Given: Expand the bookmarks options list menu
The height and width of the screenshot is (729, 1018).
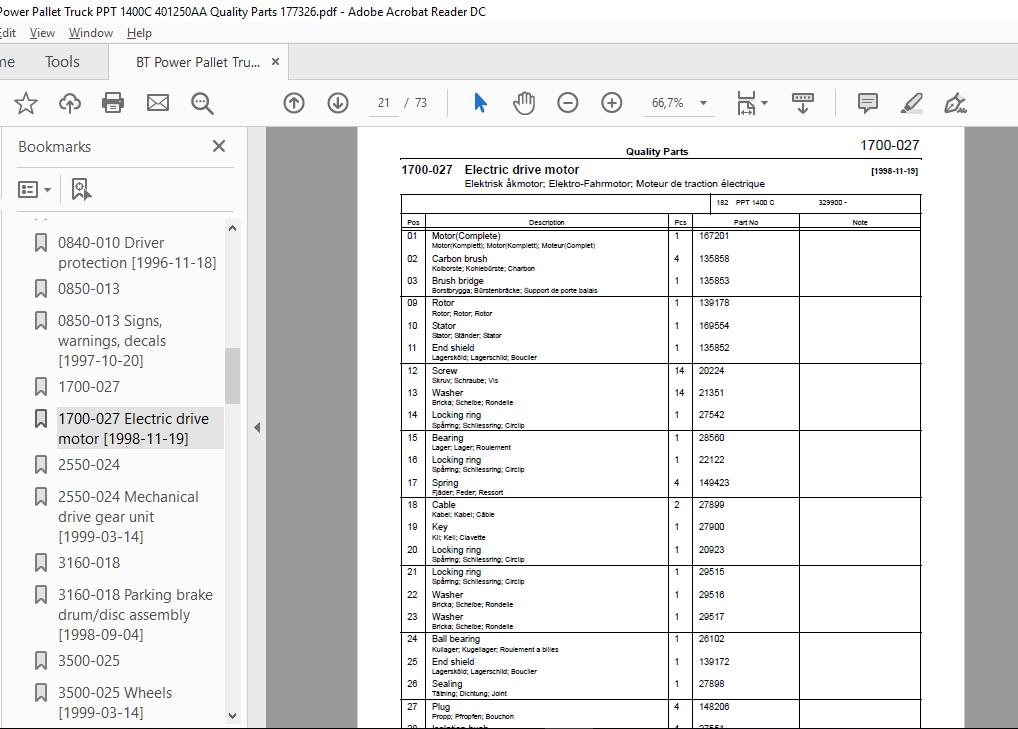Looking at the screenshot, I should (34, 190).
